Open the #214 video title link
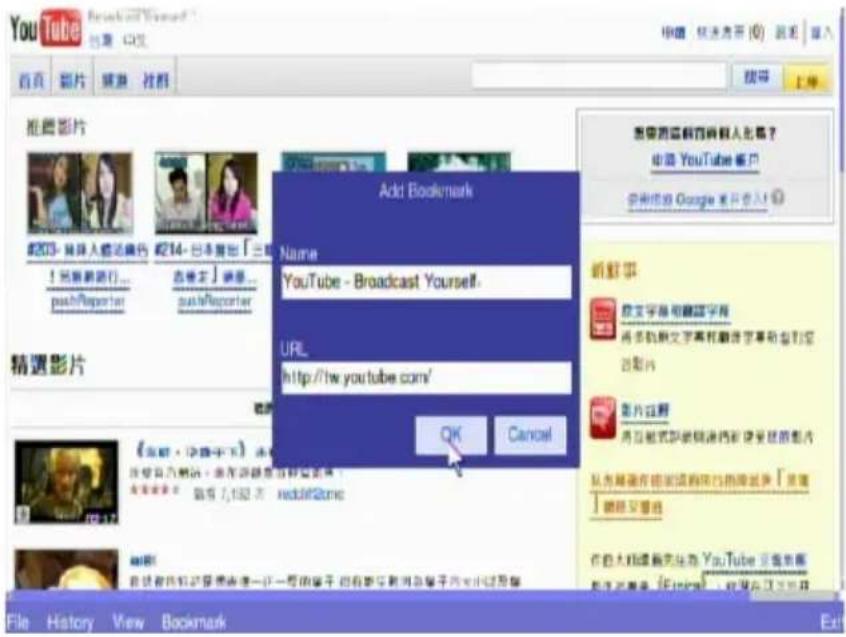 point(214,264)
